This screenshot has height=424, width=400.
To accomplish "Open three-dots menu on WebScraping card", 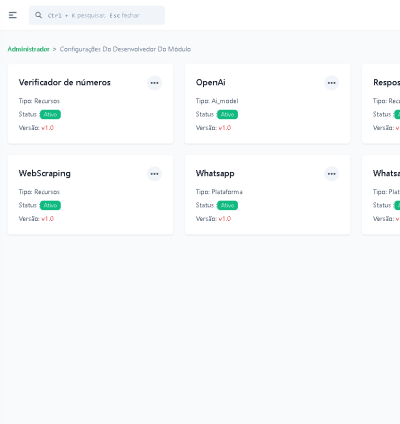I will pos(154,174).
